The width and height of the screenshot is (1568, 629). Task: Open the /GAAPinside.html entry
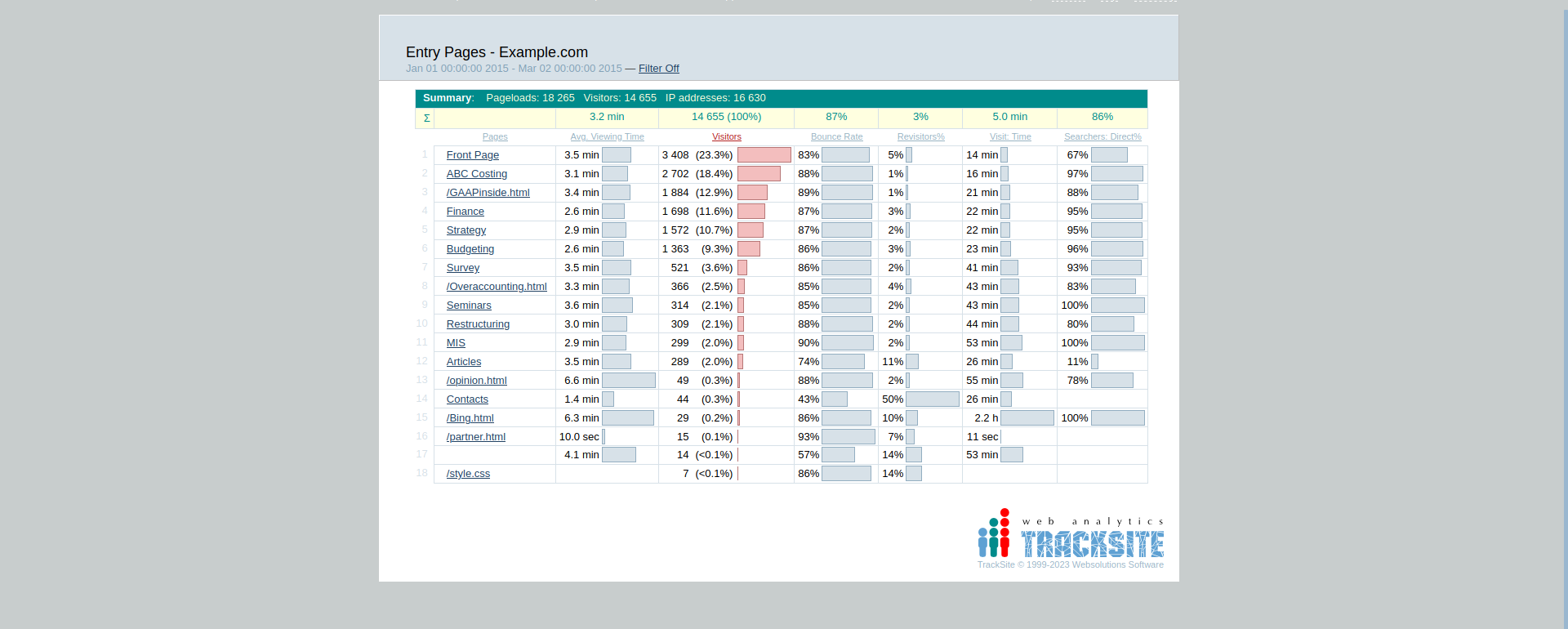pos(488,193)
